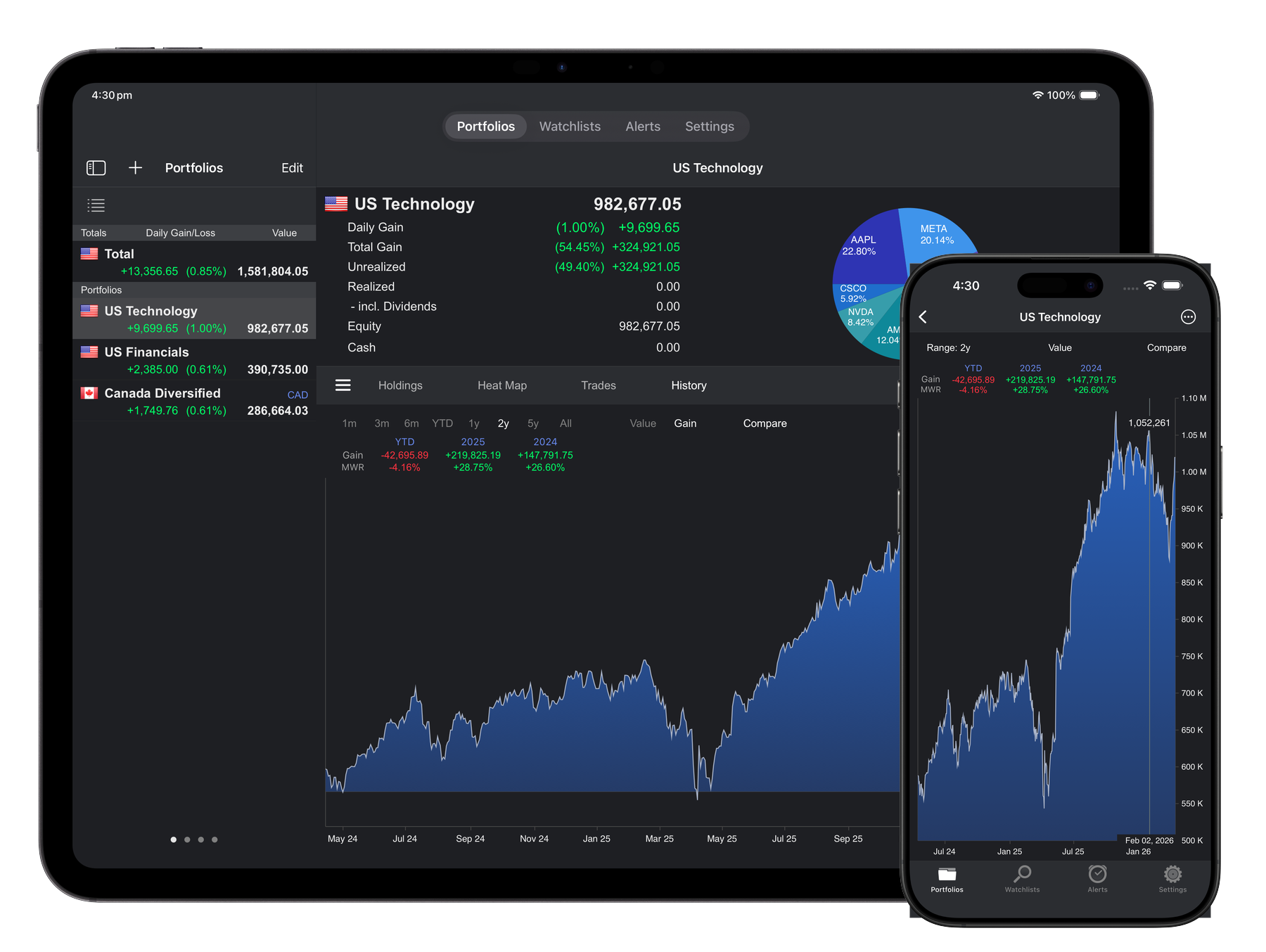Select the 1m chart range
The height and width of the screenshot is (952, 1266).
[350, 423]
